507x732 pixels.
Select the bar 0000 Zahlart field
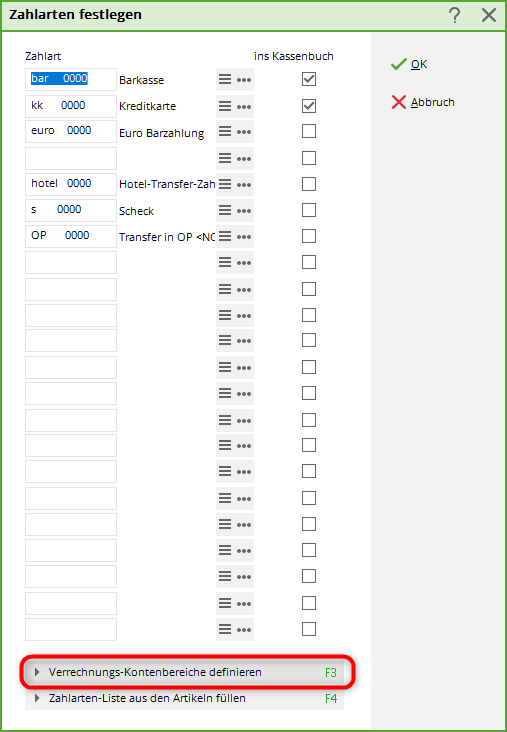[x=71, y=79]
